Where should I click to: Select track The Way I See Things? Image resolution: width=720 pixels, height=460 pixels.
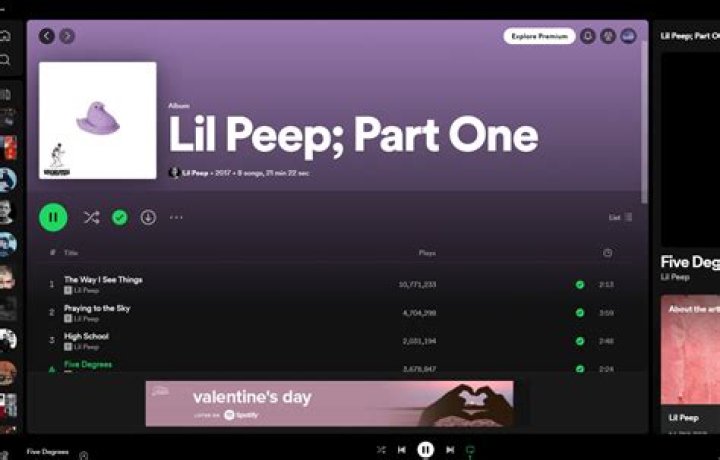(x=103, y=280)
